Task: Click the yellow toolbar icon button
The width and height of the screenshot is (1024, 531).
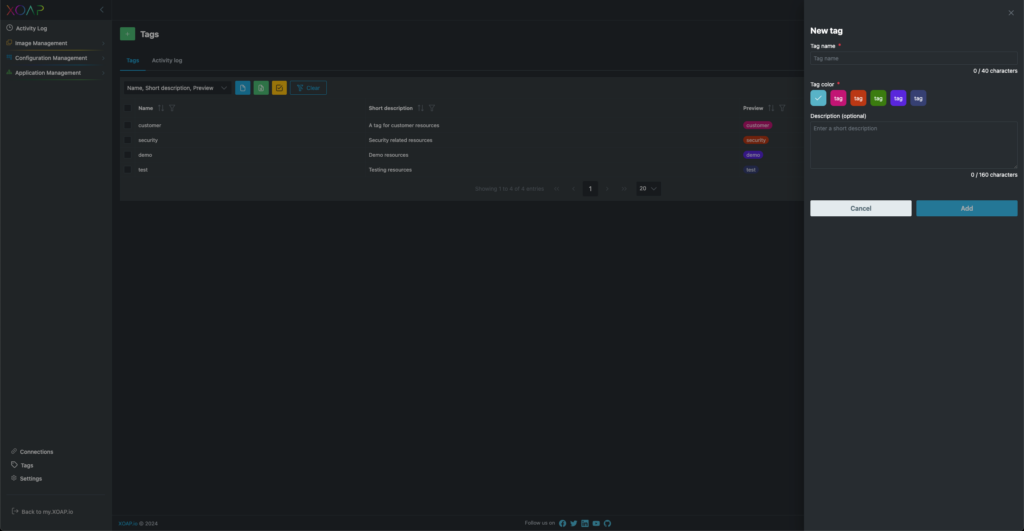Action: coord(279,88)
